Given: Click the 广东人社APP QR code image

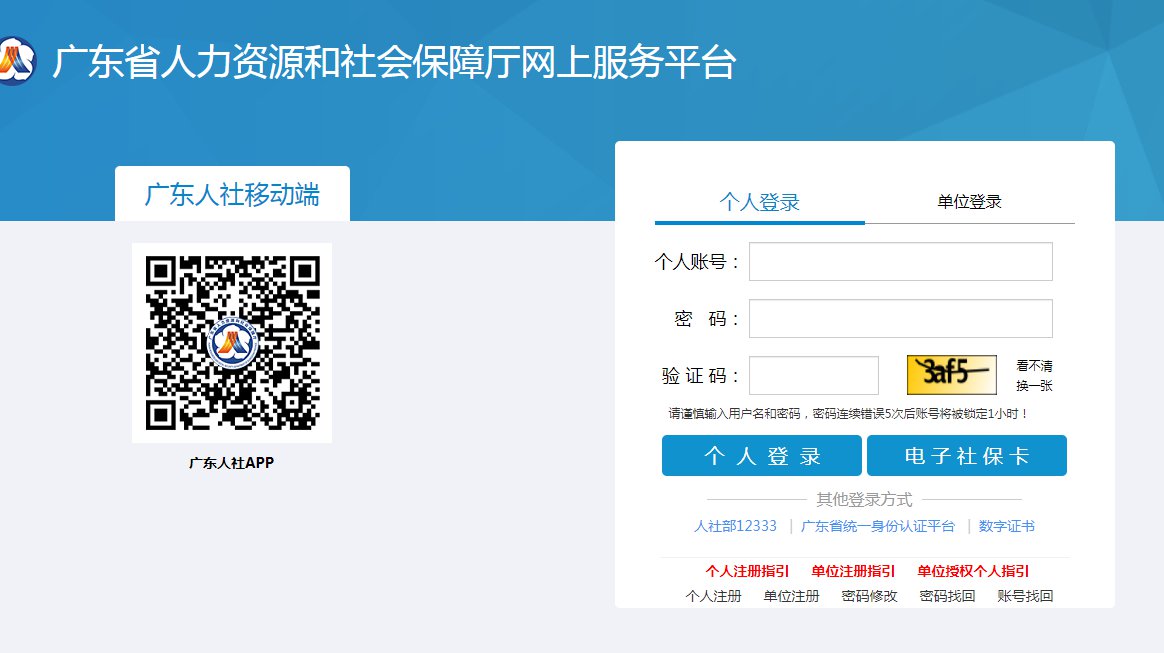Looking at the screenshot, I should [232, 342].
